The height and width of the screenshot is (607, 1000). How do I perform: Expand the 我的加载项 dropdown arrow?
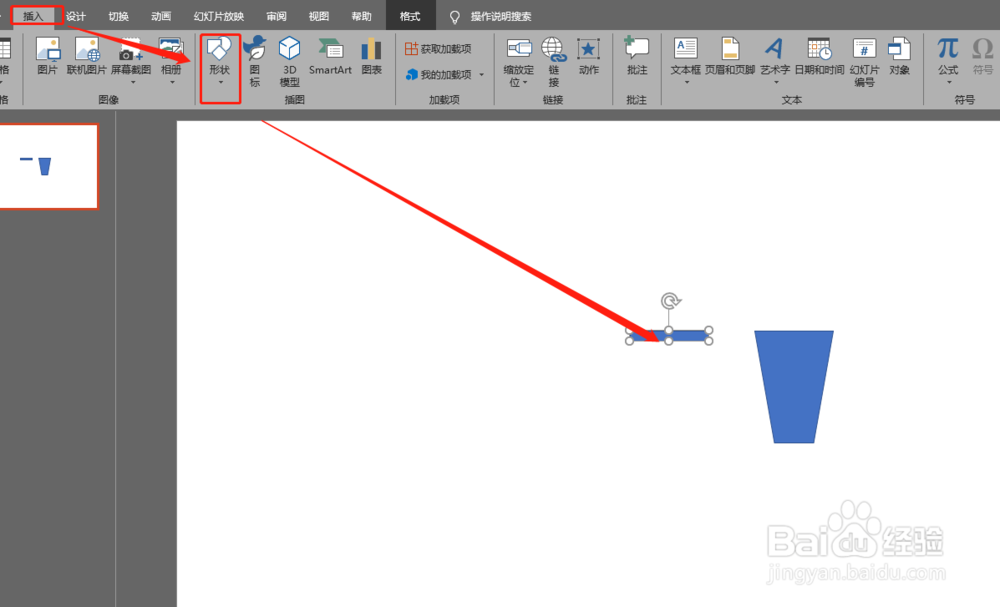(482, 75)
